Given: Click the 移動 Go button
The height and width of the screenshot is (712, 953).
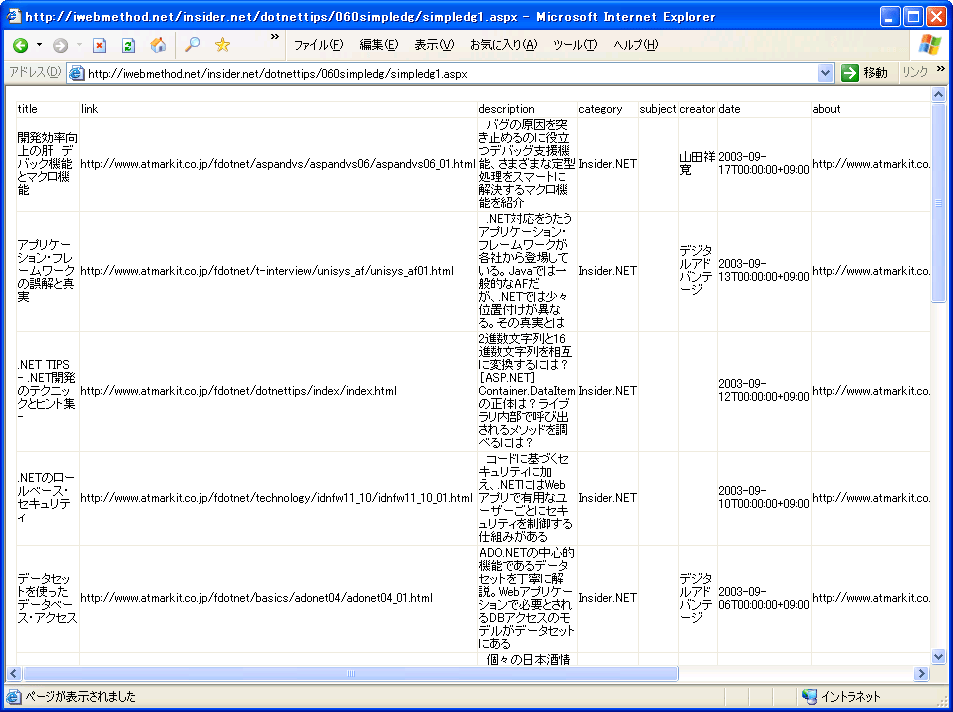Looking at the screenshot, I should click(864, 73).
